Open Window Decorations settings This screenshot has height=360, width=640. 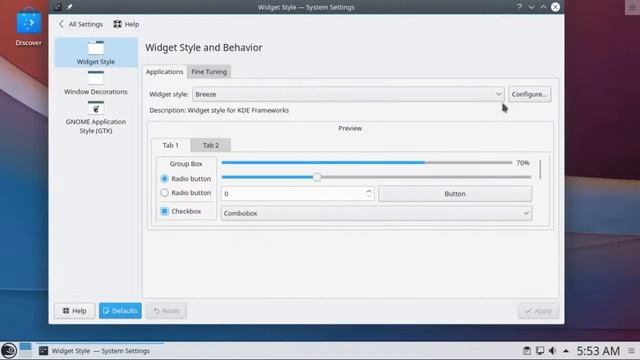pos(96,83)
